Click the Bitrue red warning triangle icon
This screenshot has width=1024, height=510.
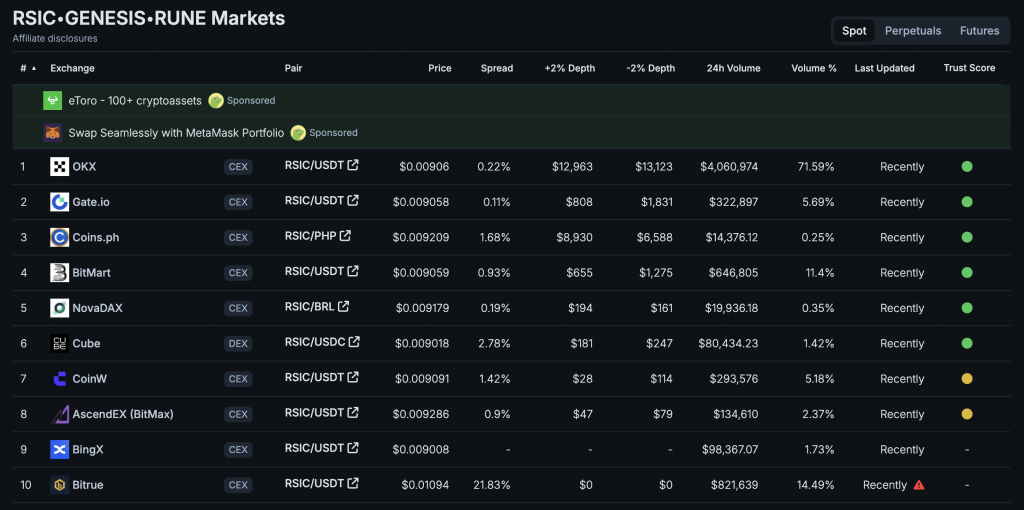pos(918,485)
